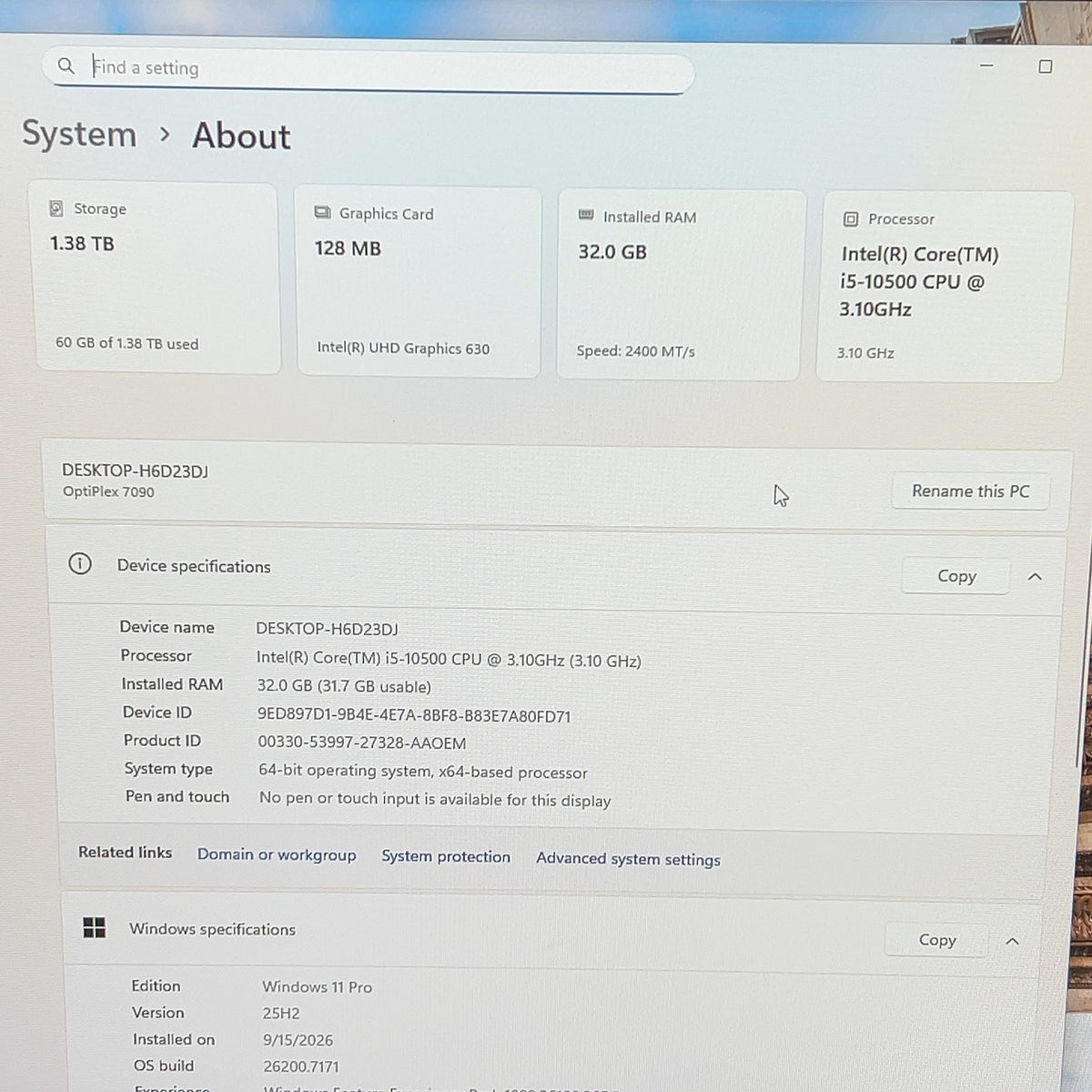Viewport: 1092px width, 1092px height.
Task: Select the version value 25H2
Action: click(281, 1014)
